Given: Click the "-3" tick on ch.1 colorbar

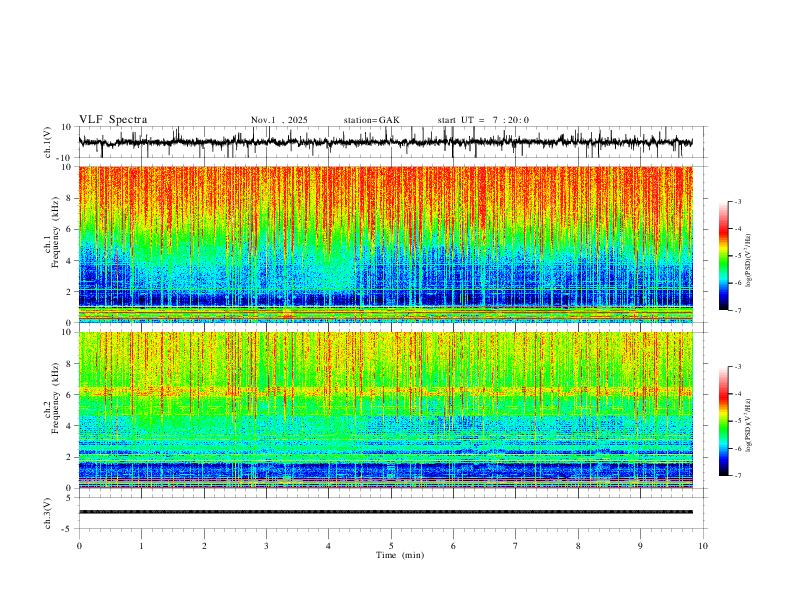Looking at the screenshot, I should 738,201.
